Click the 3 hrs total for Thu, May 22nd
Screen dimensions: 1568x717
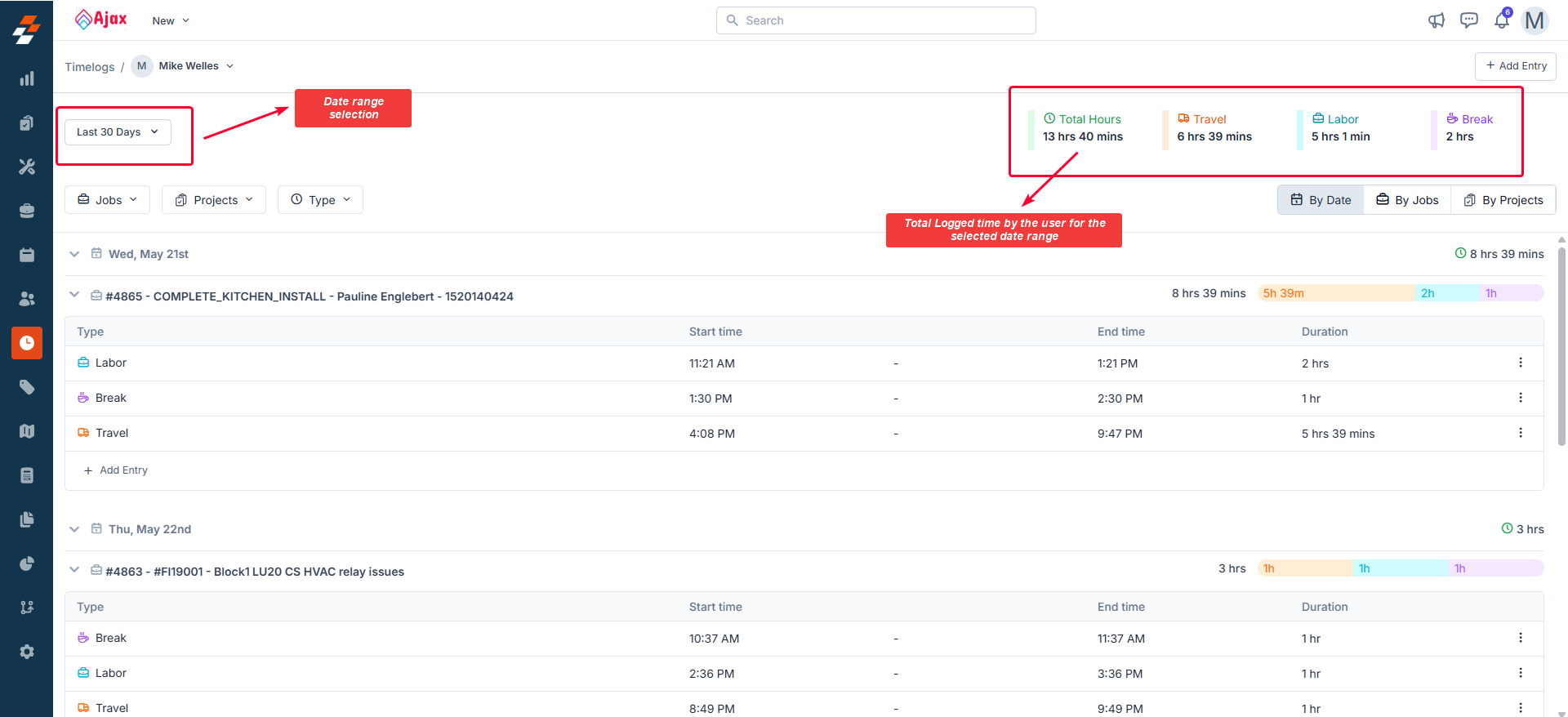(1523, 529)
